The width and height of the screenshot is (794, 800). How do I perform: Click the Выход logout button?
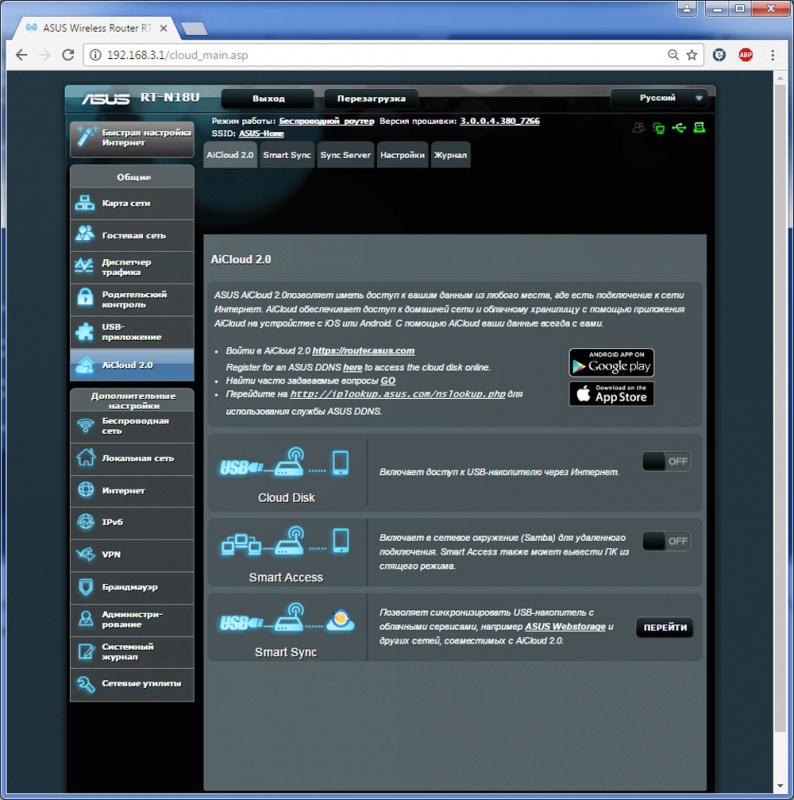268,98
